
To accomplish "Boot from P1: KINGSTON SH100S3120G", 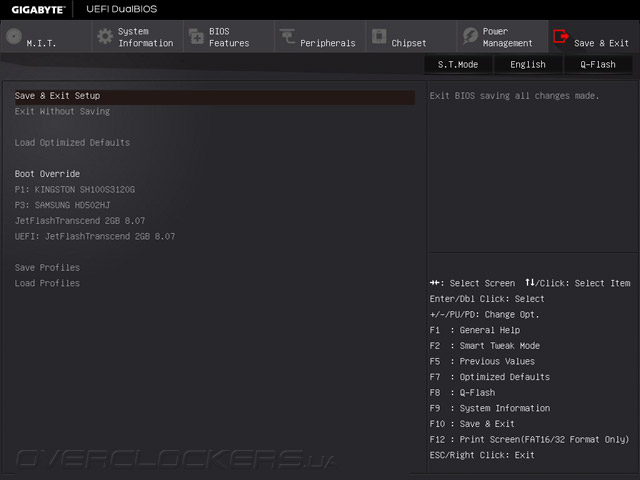I will 75,189.
